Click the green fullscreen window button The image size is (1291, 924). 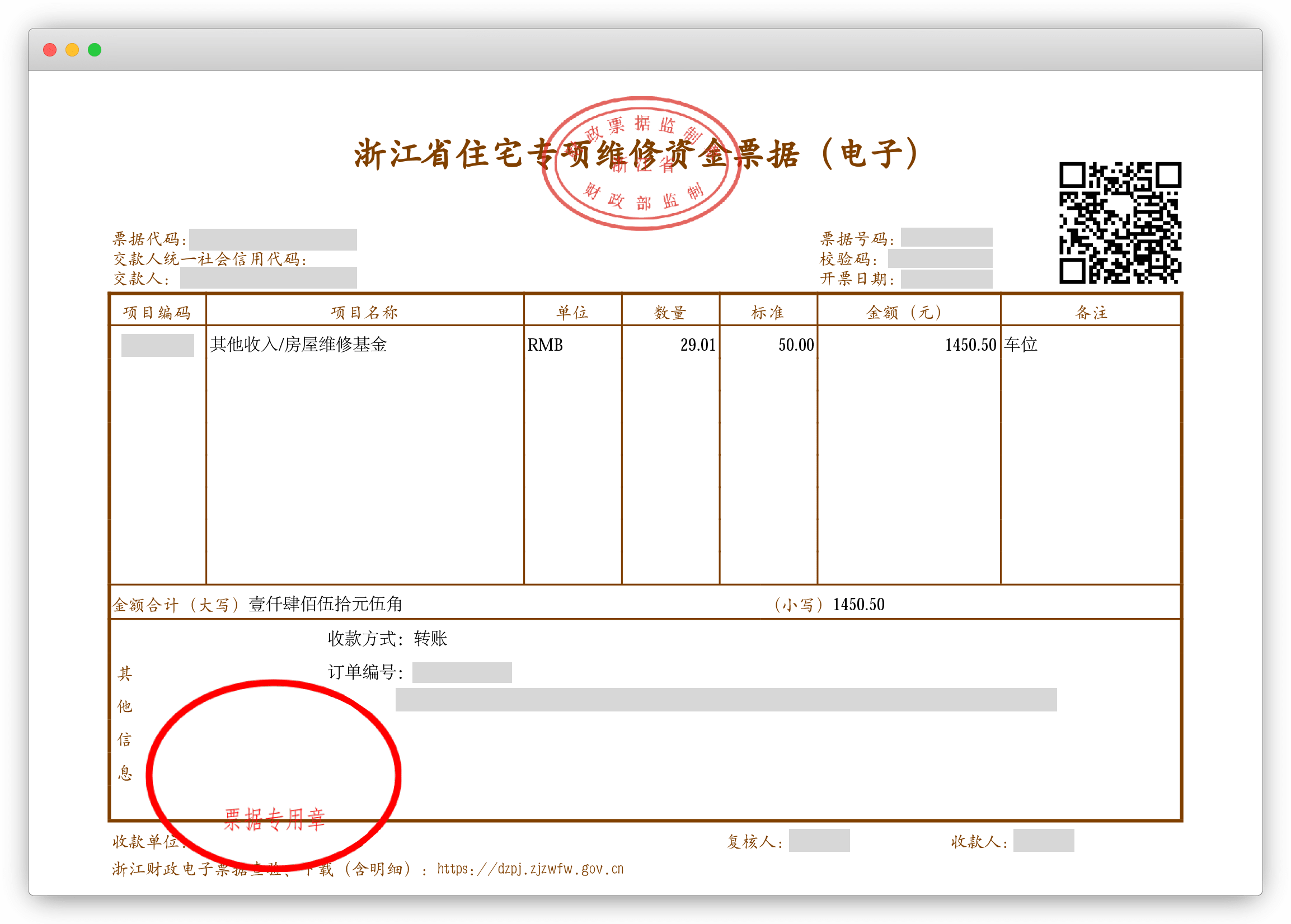[x=95, y=50]
